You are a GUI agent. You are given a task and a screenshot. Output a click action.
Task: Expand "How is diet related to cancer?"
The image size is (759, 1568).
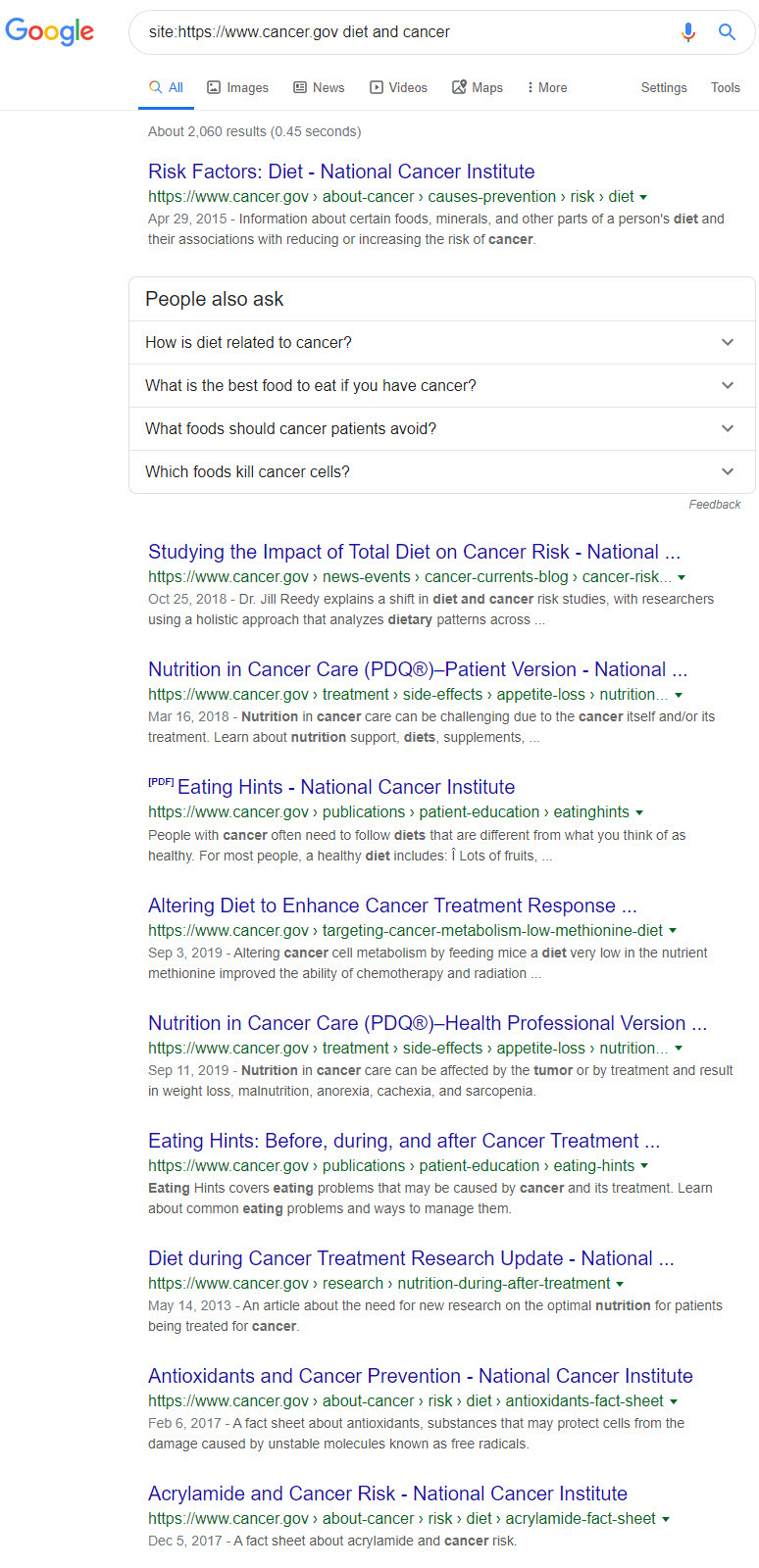pos(442,342)
